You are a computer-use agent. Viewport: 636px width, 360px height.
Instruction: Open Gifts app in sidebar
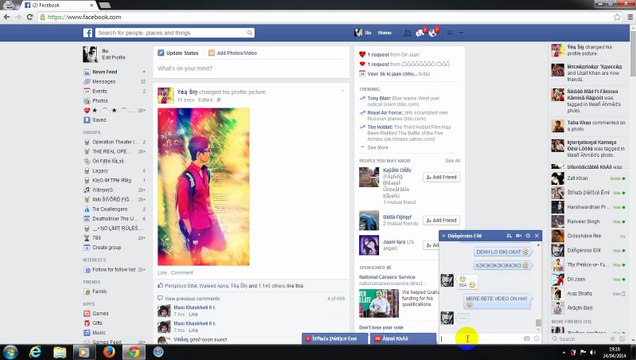[97, 323]
